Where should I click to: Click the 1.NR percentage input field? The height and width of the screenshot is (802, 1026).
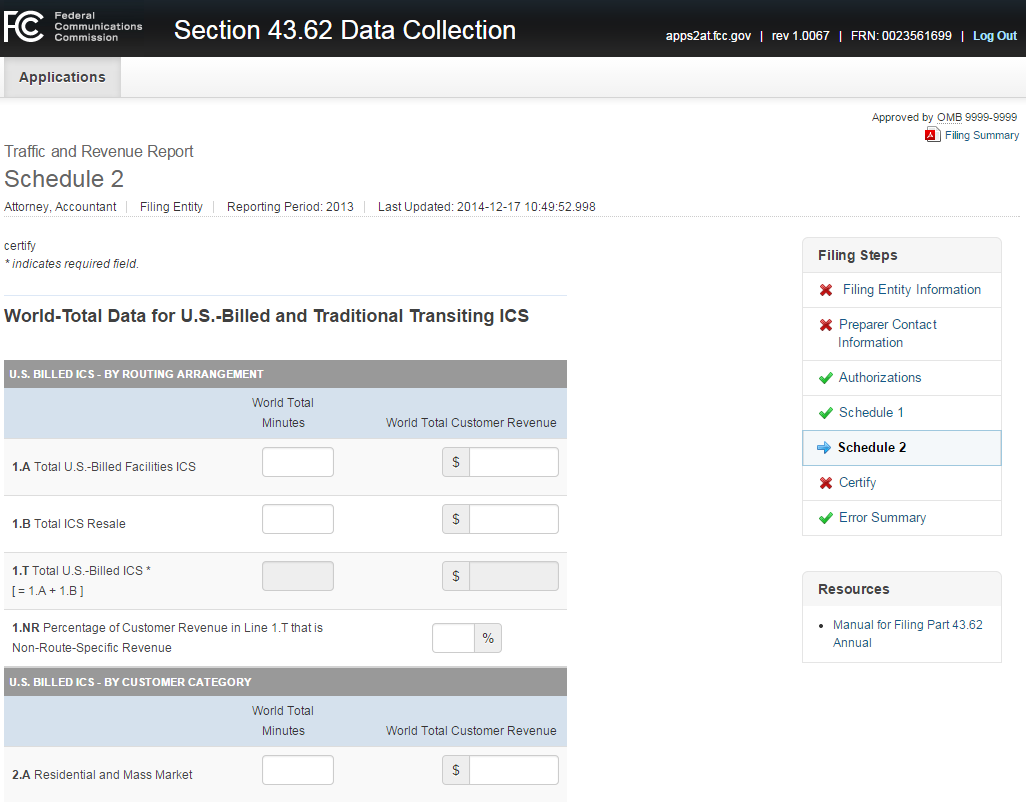point(453,638)
